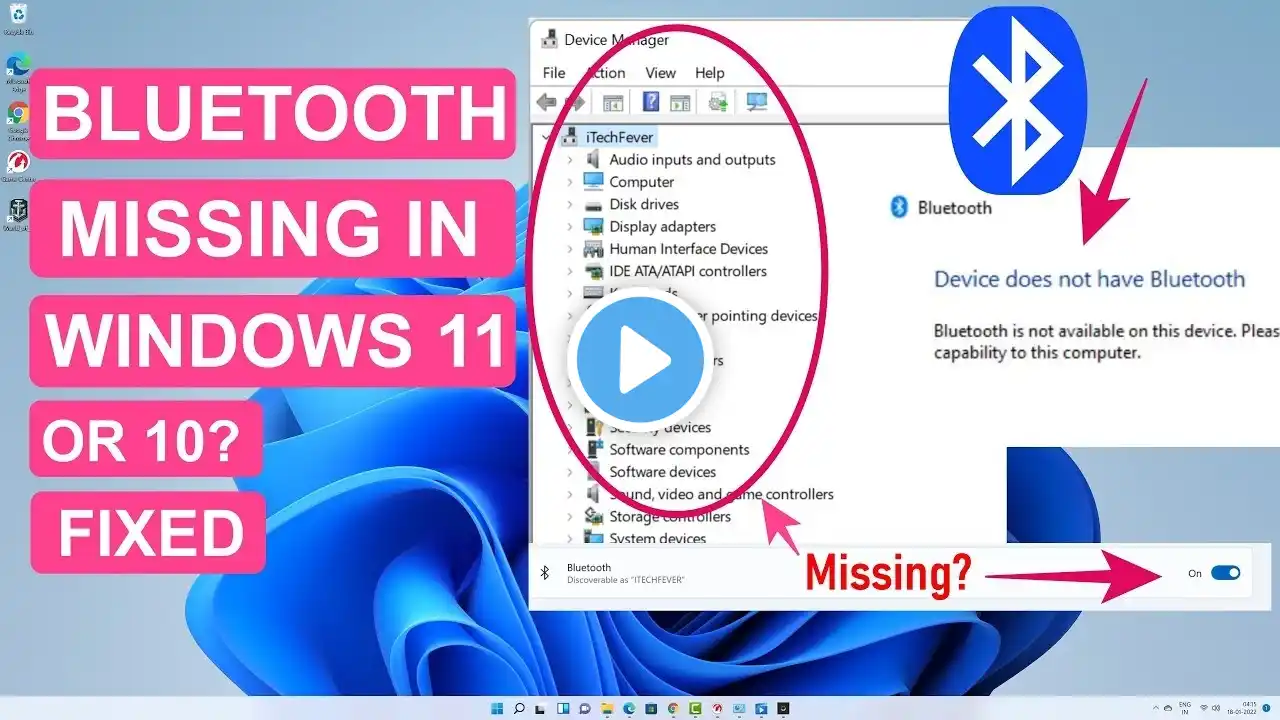The image size is (1280, 720).
Task: Click the large blue play button
Action: point(640,359)
